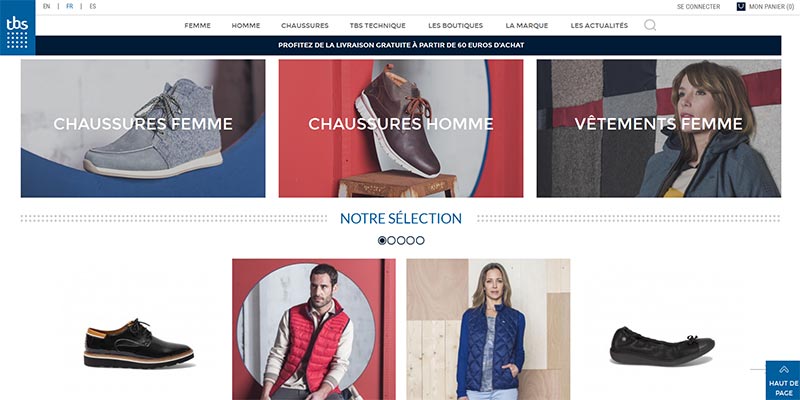The height and width of the screenshot is (400, 800).
Task: Switch language to EN
Action: [46, 7]
